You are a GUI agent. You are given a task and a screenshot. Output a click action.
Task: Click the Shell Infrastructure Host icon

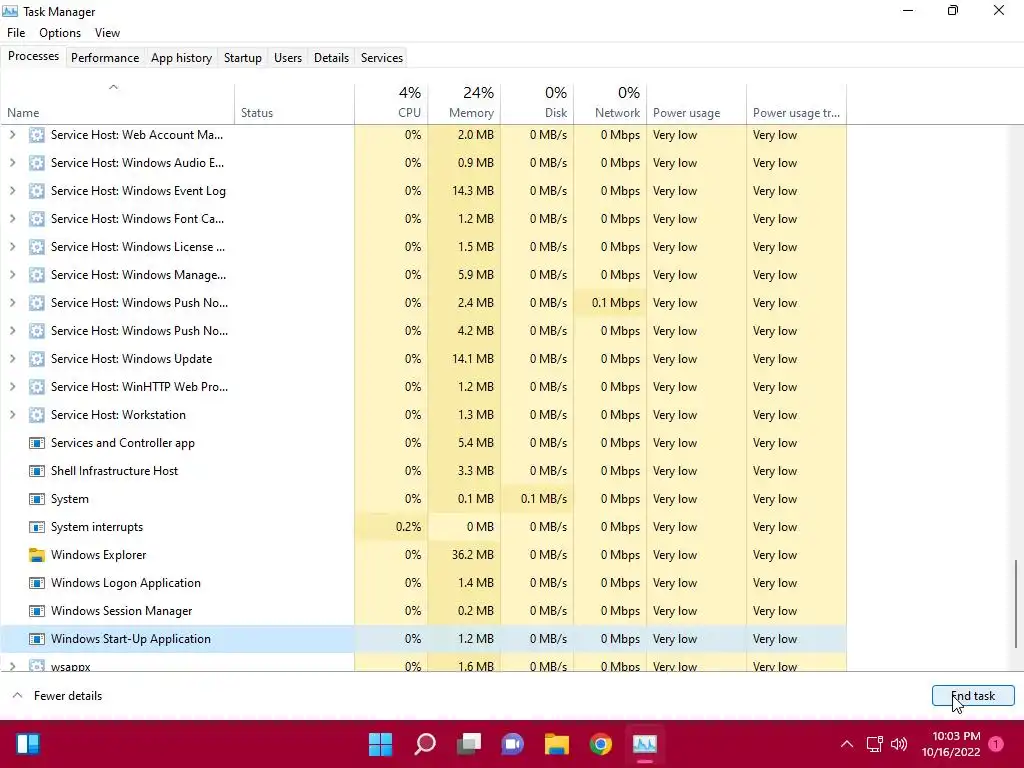click(37, 471)
